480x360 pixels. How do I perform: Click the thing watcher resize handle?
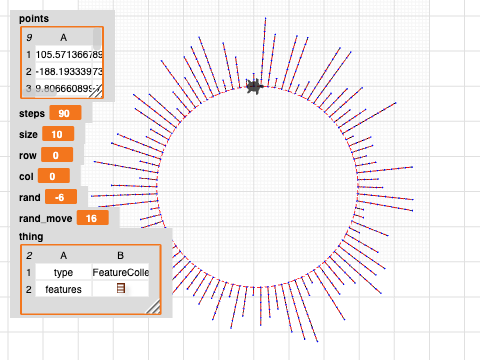point(153,307)
